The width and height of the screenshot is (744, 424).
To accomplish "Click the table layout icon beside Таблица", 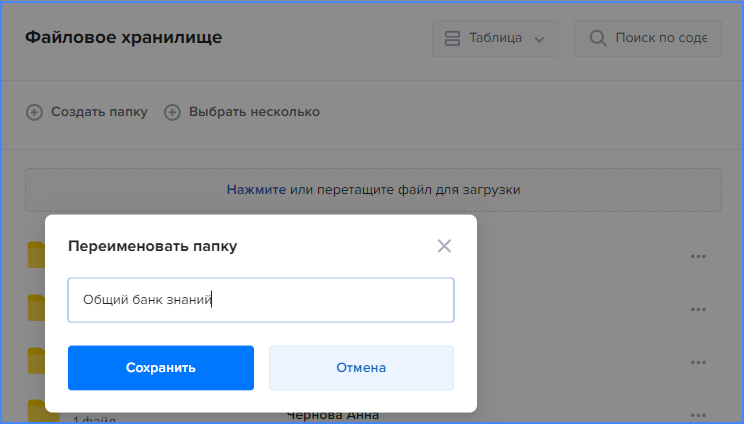I will (452, 38).
